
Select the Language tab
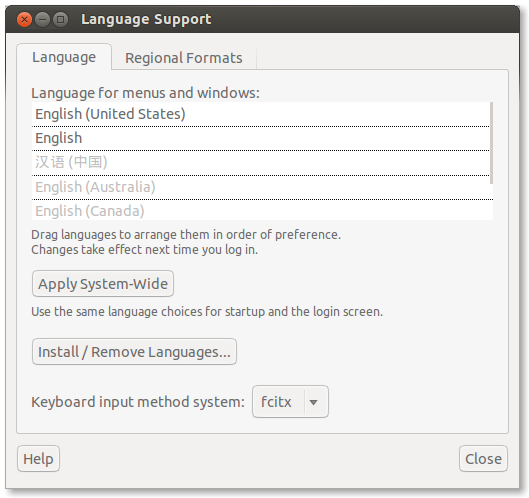click(x=64, y=57)
